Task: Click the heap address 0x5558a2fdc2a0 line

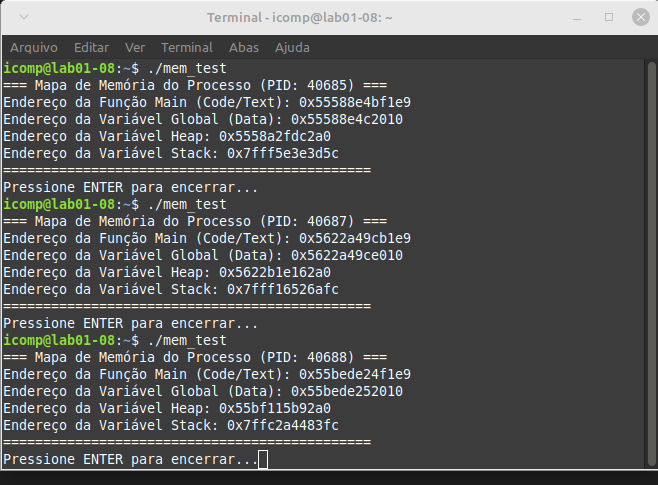Action: [x=167, y=136]
